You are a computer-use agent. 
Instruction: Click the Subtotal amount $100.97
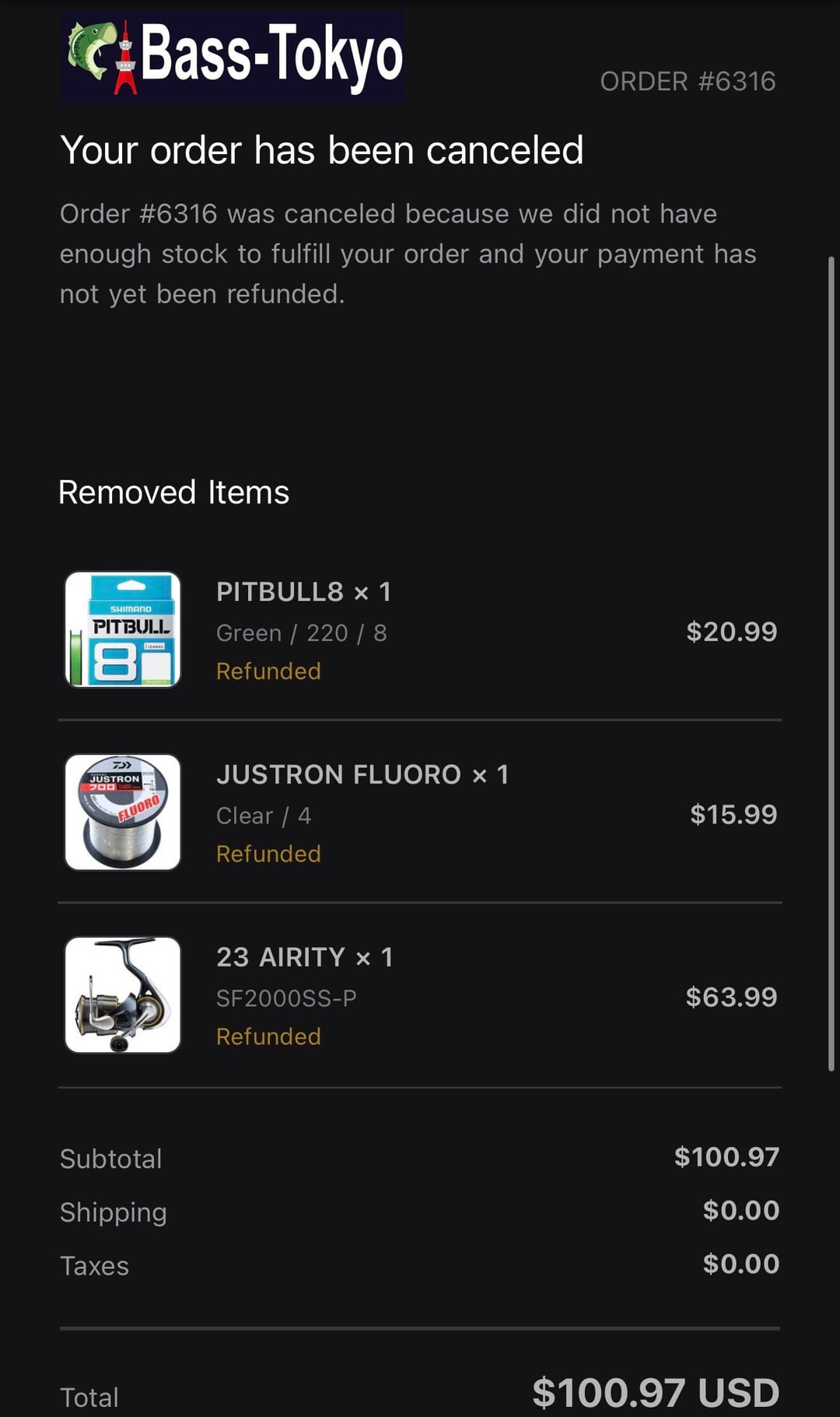pyautogui.click(x=726, y=1157)
